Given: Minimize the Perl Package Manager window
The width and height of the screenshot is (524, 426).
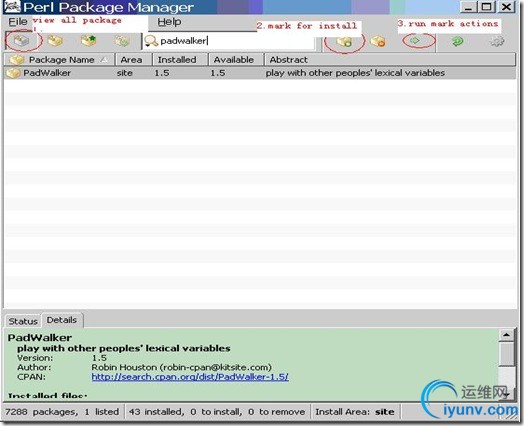Looking at the screenshot, I should [468, 7].
